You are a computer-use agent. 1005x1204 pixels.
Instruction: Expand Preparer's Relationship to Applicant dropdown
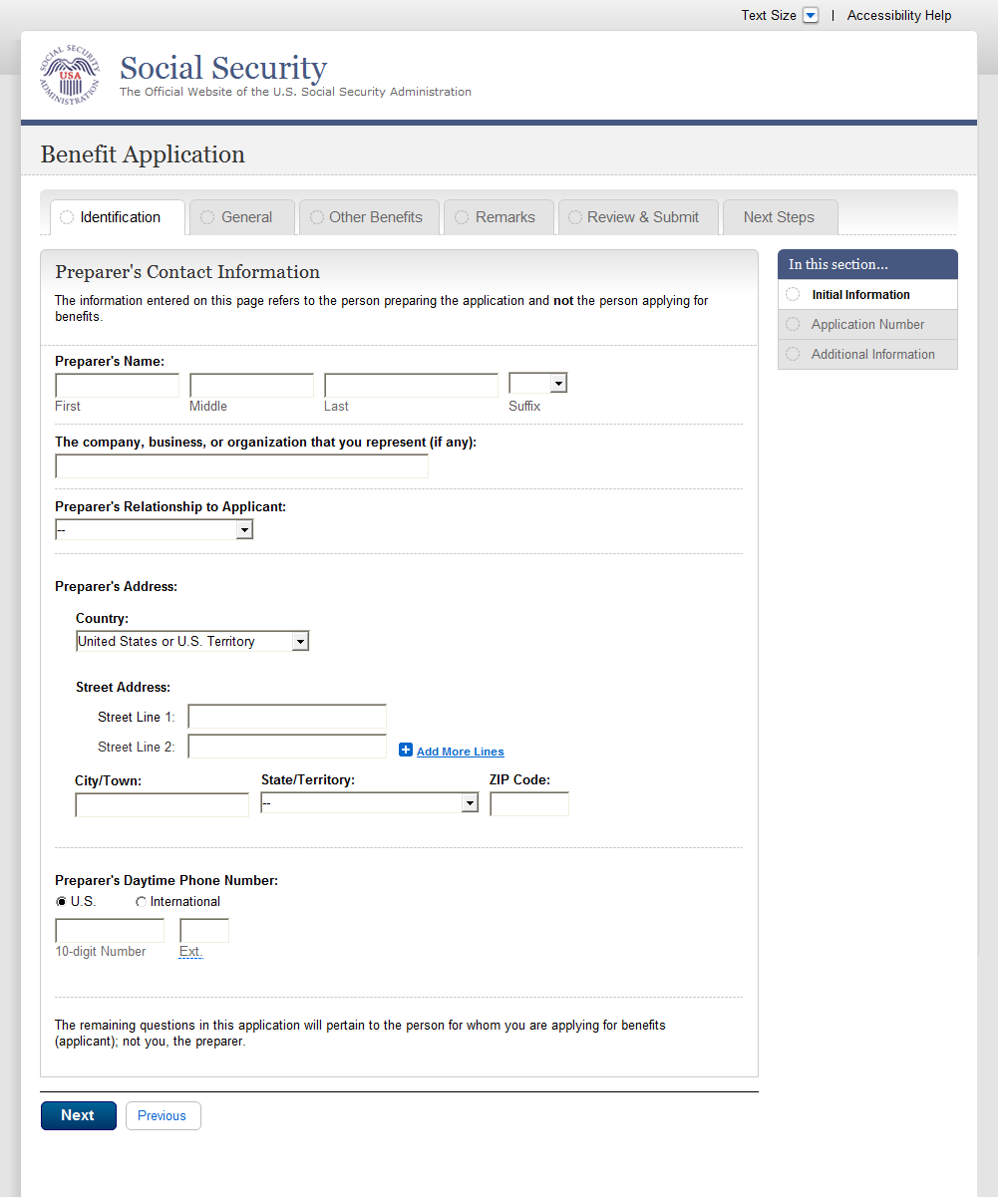pyautogui.click(x=154, y=530)
